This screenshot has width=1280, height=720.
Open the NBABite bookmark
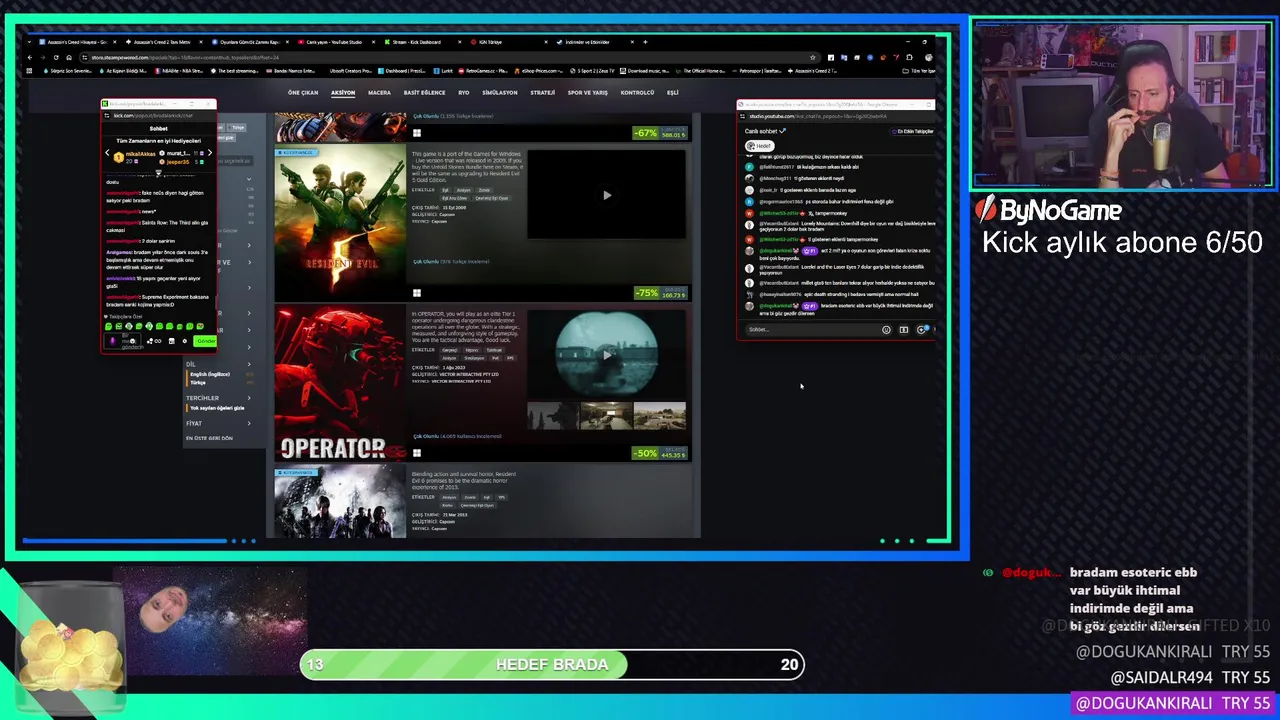180,71
